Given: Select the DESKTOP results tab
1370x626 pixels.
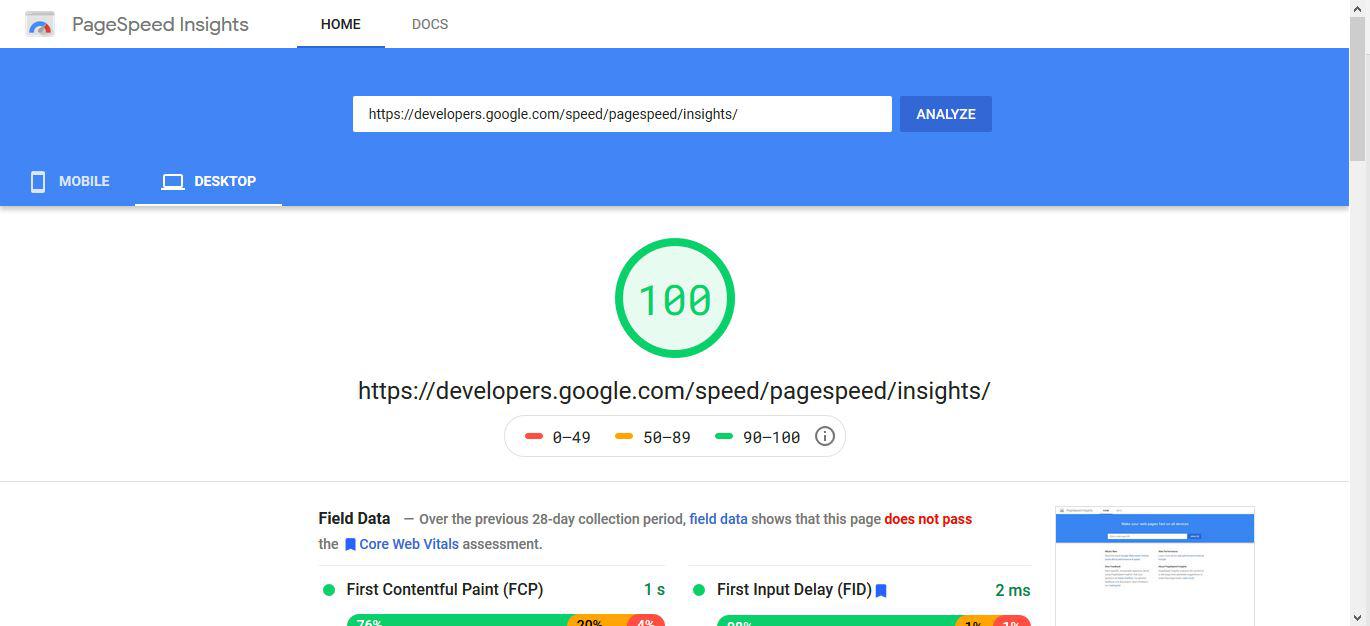Looking at the screenshot, I should pos(208,181).
